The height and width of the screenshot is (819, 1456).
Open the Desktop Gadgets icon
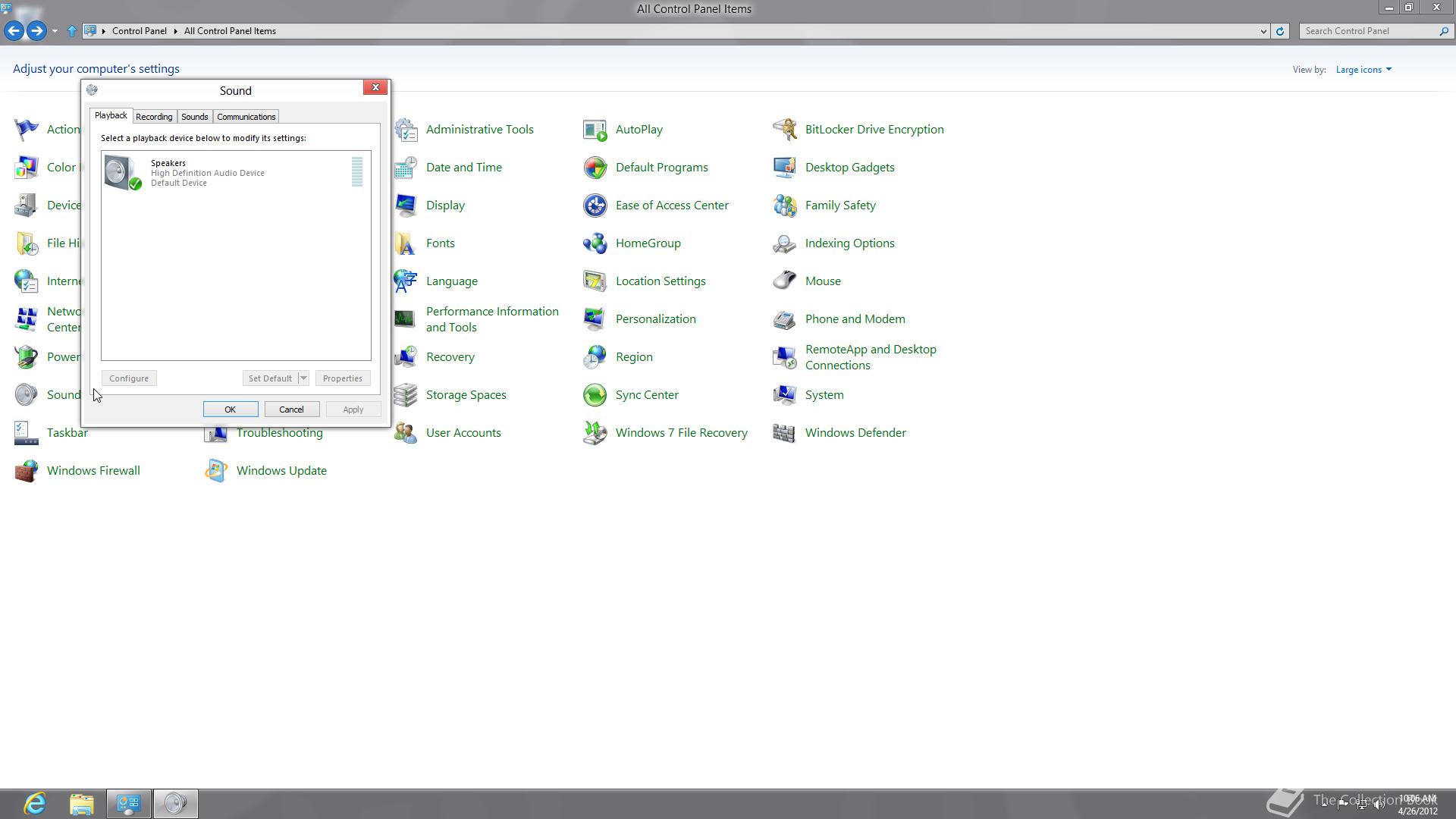785,168
